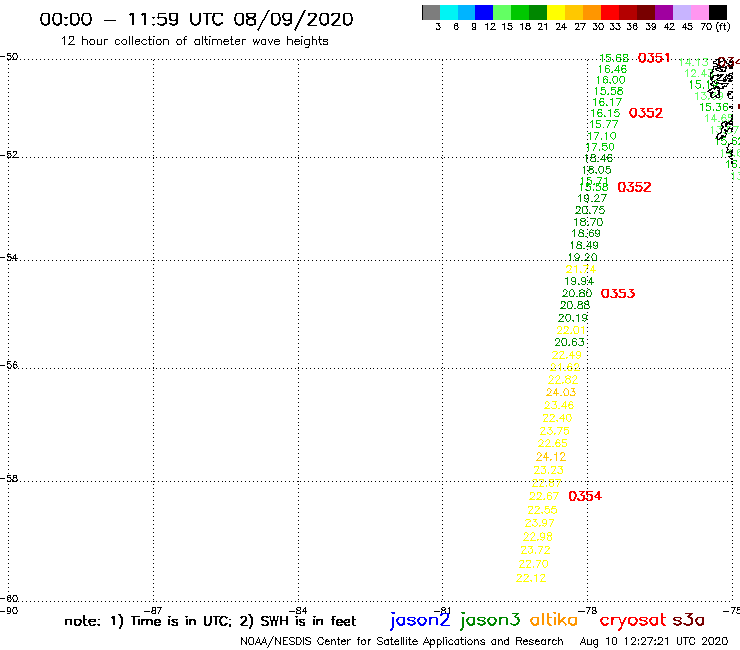The width and height of the screenshot is (740, 650).
Task: Click the title date 08/09/2020
Action: click(x=294, y=20)
